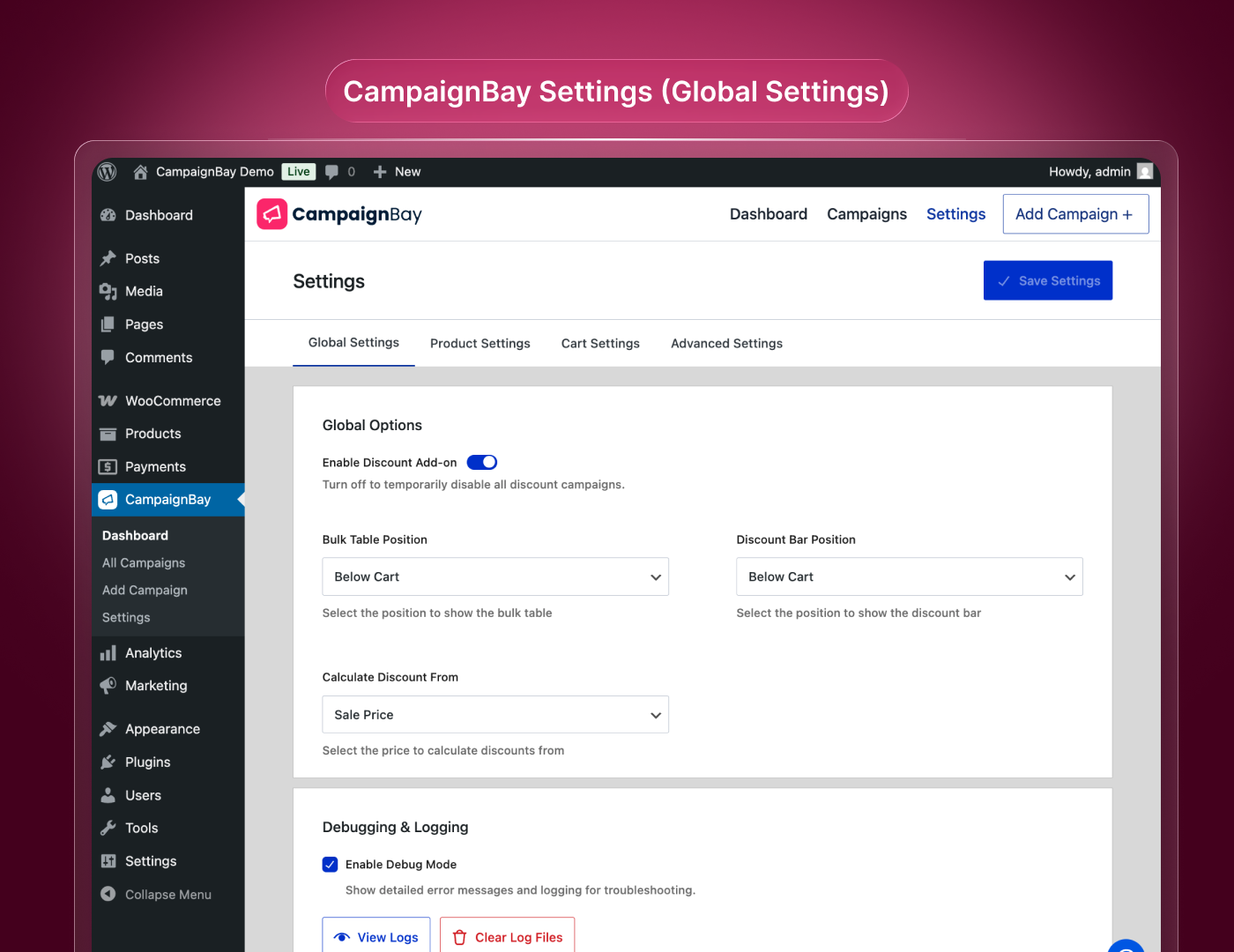Click the Clear Log Files button

point(508,935)
